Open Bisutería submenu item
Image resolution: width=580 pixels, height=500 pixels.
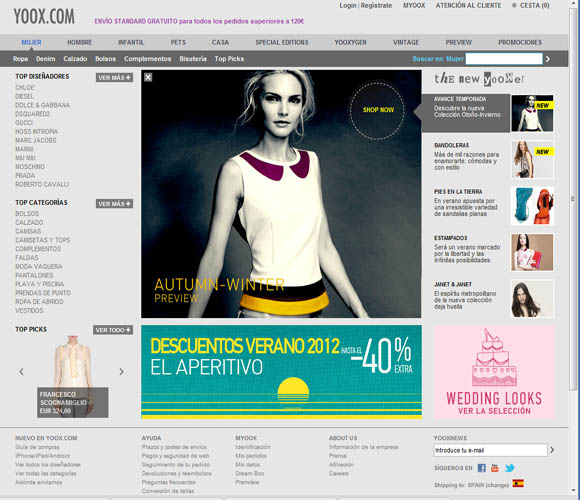click(x=193, y=59)
